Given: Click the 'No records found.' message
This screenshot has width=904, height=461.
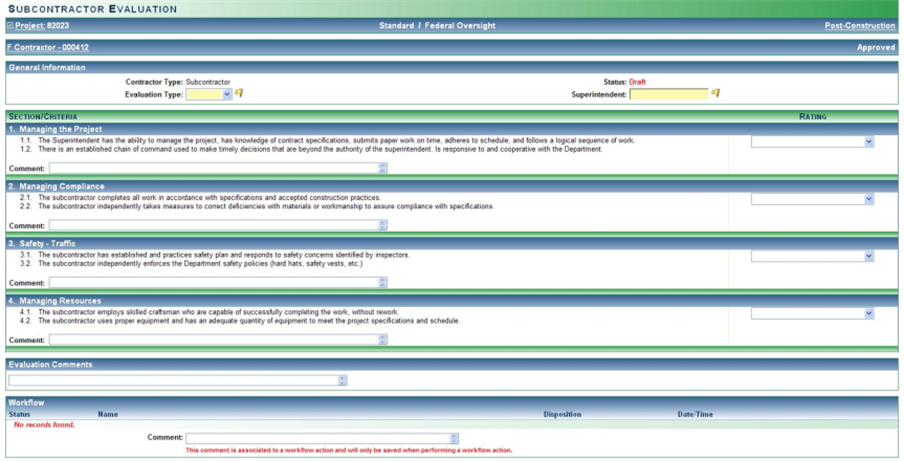Looking at the screenshot, I should [x=44, y=425].
